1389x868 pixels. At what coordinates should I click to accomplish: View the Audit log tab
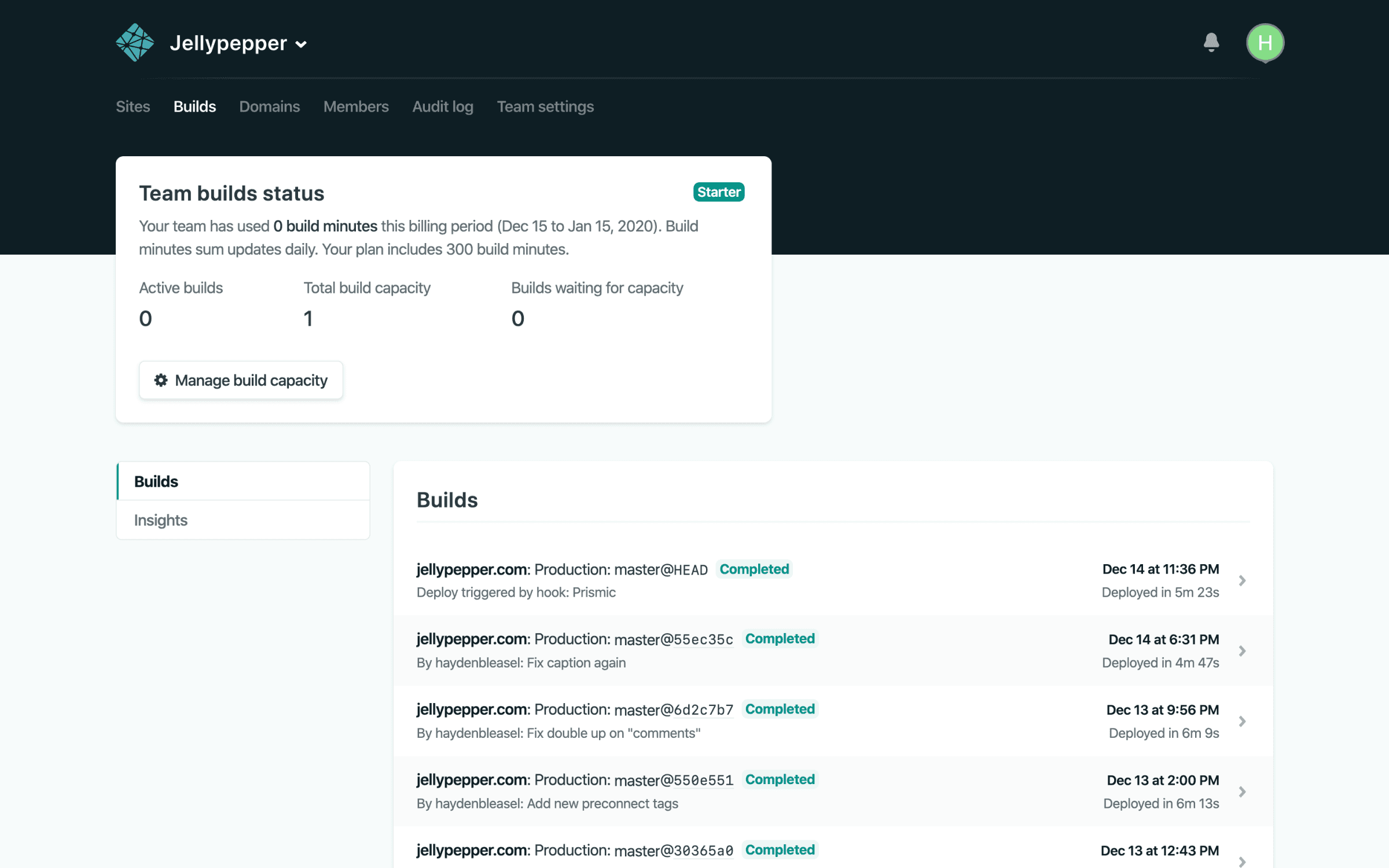point(443,106)
